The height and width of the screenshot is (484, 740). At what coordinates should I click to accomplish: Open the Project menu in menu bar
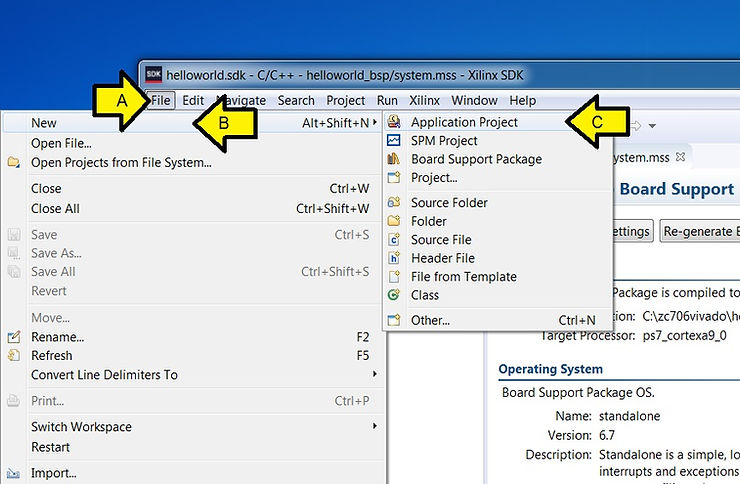346,100
